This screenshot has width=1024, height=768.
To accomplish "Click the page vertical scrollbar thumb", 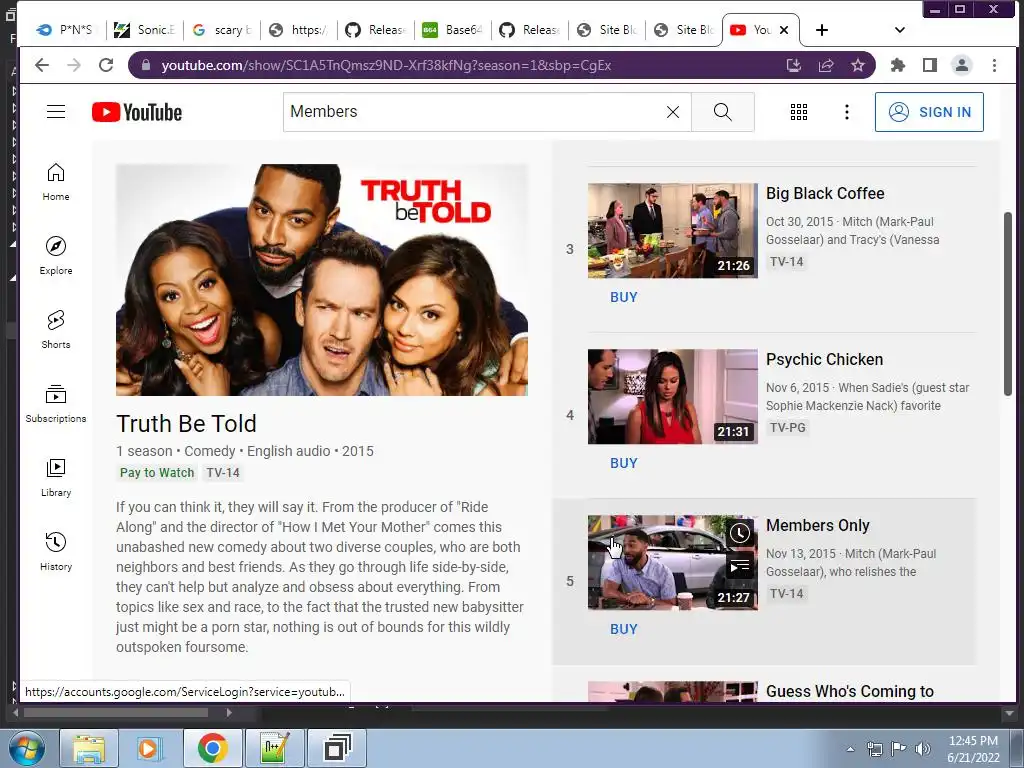I will pos(1008,304).
